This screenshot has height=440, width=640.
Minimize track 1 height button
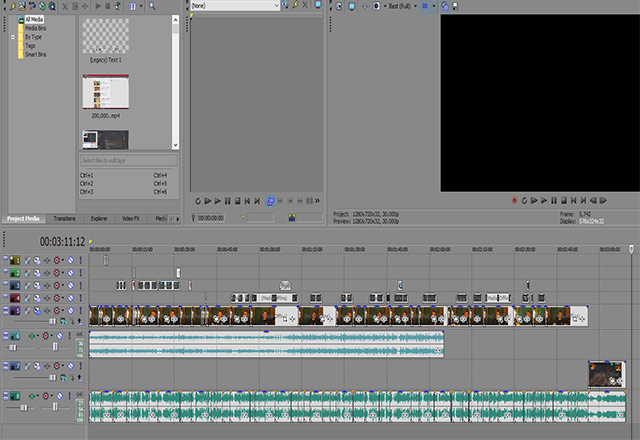(x=5, y=258)
